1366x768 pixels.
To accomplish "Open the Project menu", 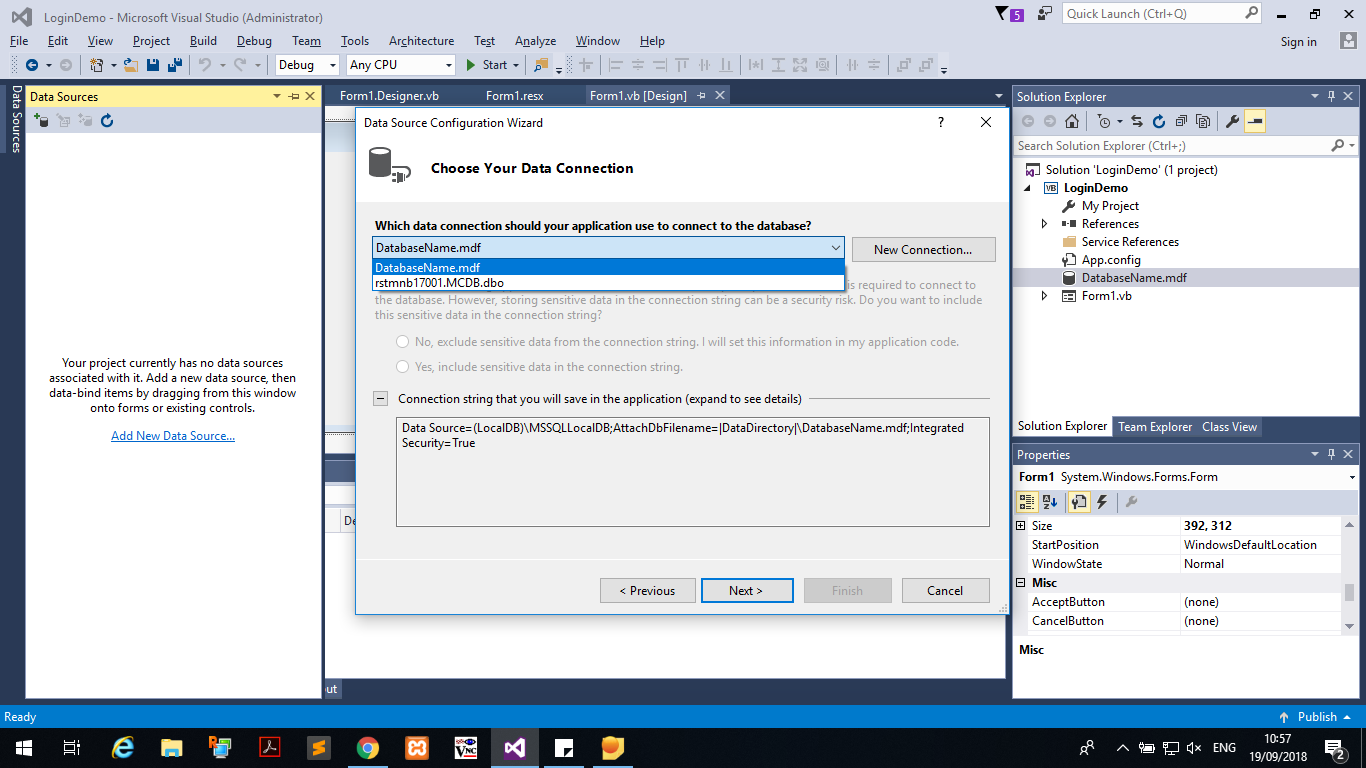I will [x=151, y=41].
